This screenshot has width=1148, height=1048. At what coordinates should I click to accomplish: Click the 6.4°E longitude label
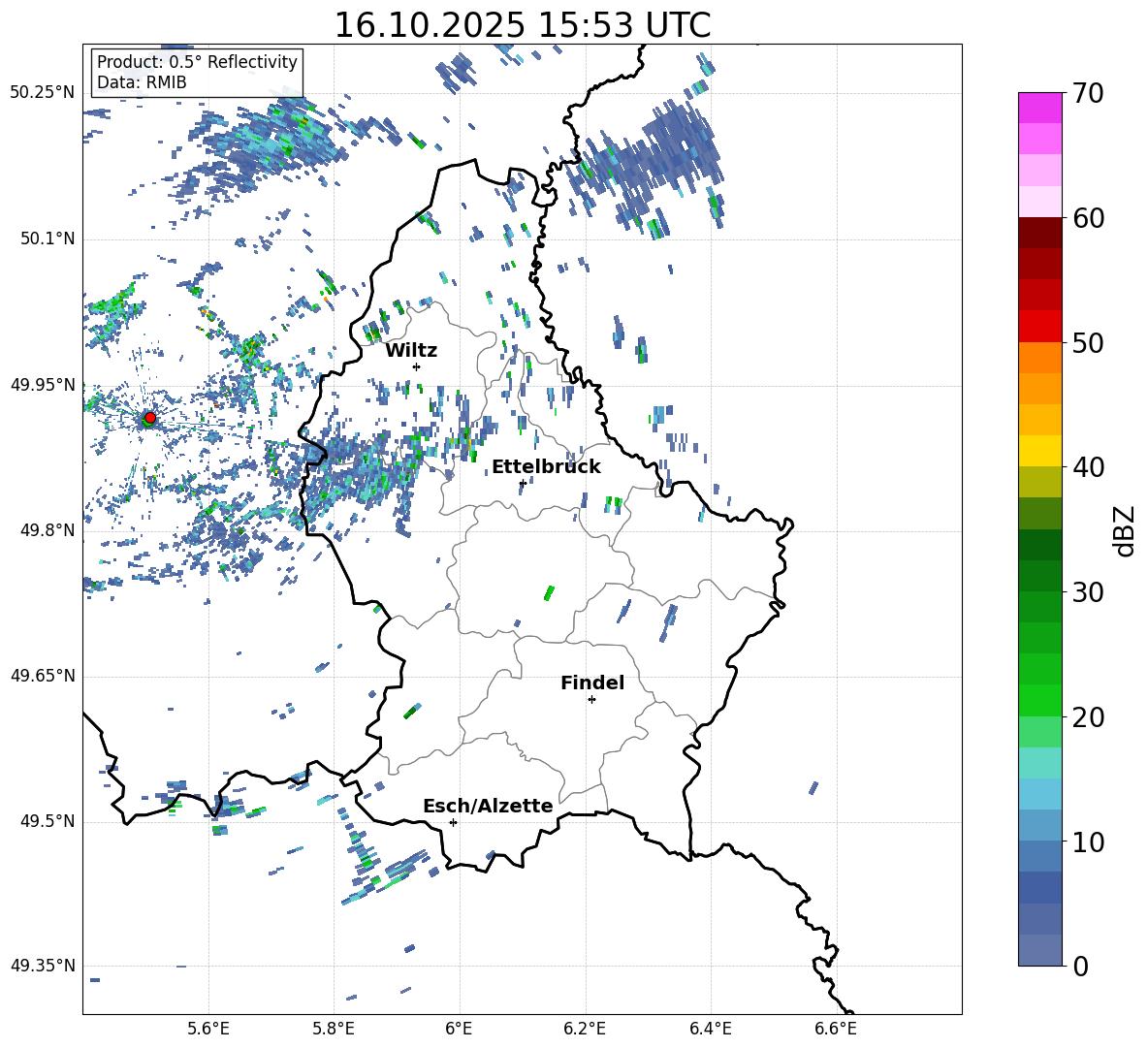pos(711,1029)
